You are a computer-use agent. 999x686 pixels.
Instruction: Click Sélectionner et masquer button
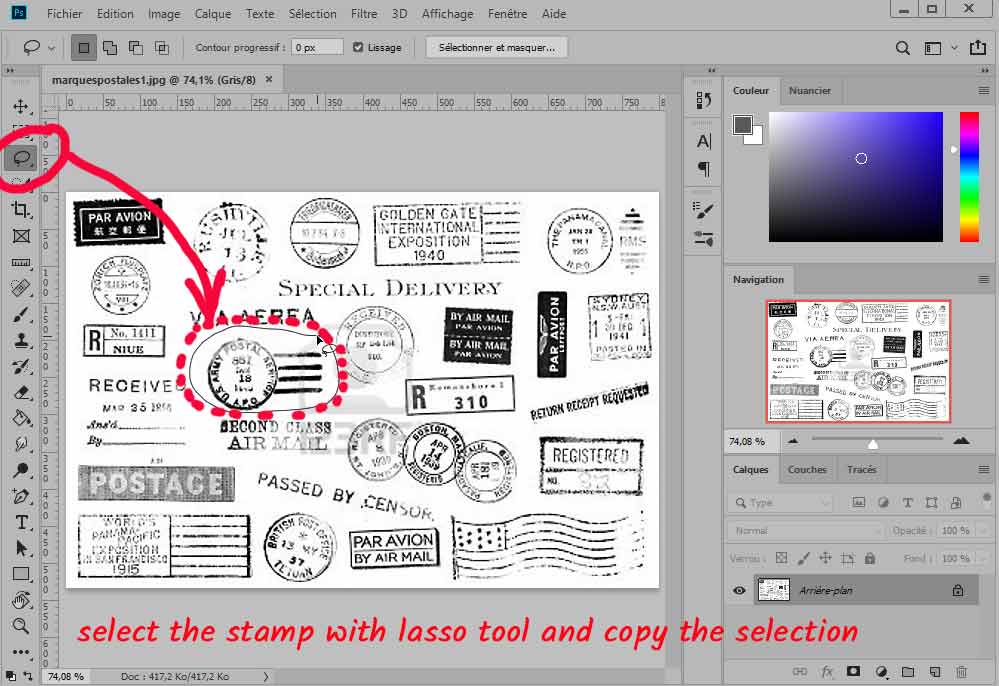496,47
